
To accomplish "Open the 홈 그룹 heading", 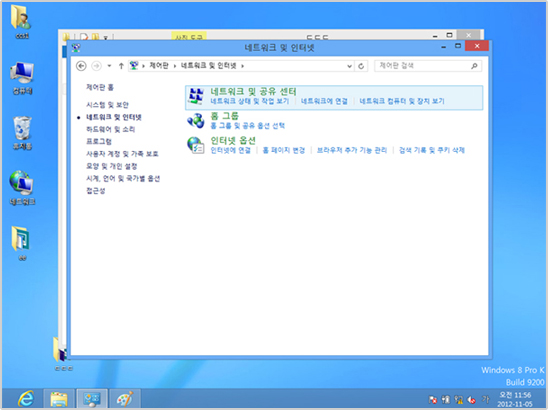I will 224,116.
